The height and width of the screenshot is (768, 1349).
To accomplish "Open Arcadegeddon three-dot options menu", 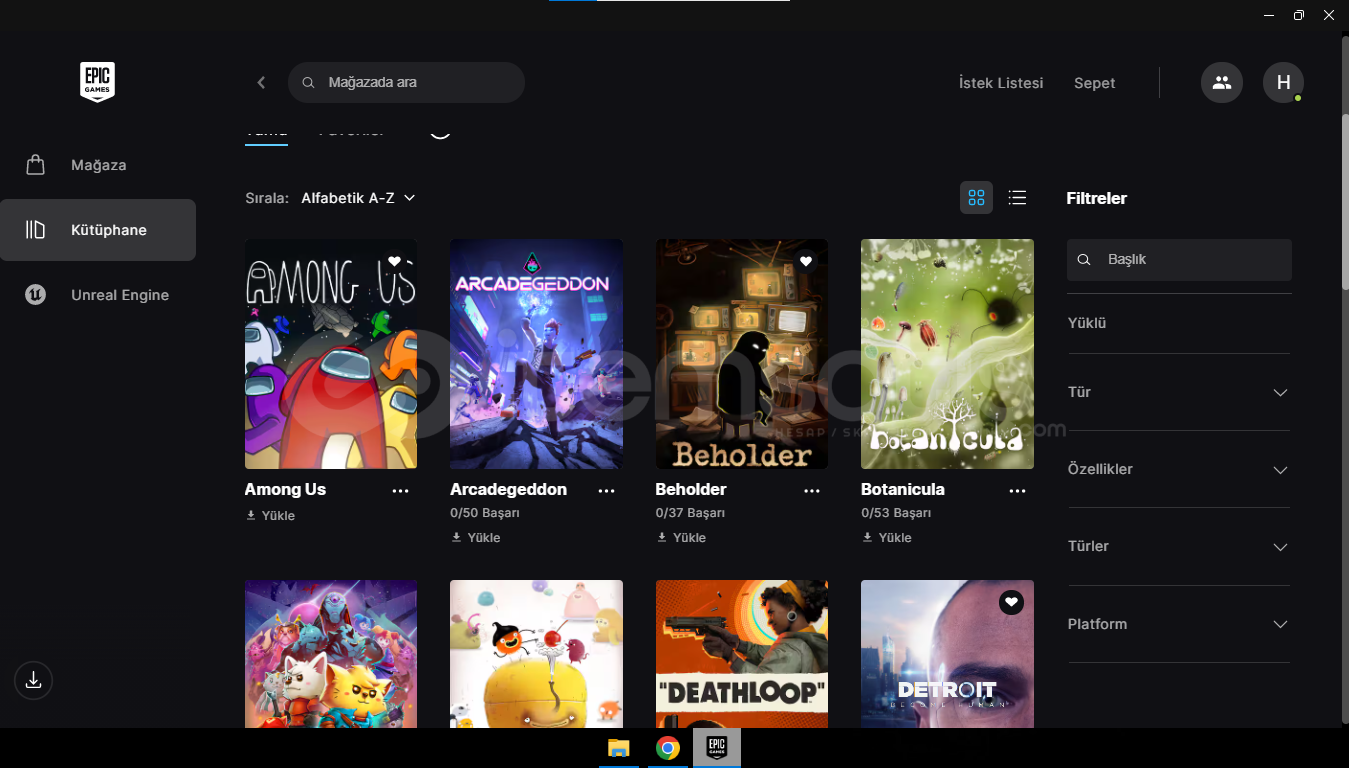I will click(x=606, y=490).
